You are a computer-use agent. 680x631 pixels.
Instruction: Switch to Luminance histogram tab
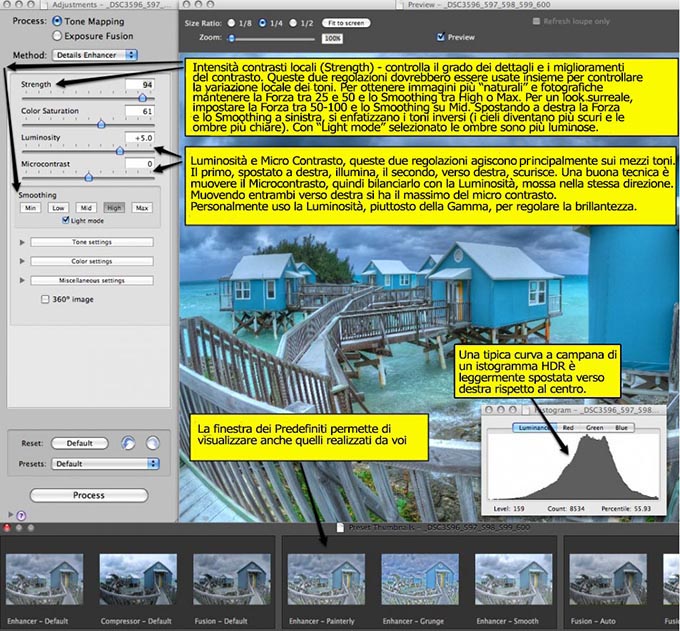click(534, 428)
